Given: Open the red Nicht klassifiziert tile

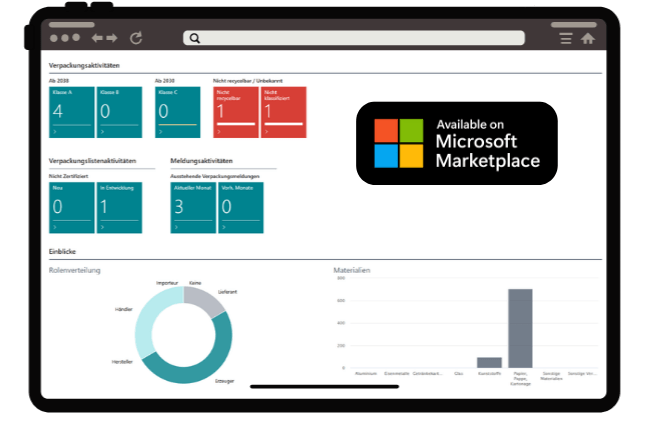Looking at the screenshot, I should pyautogui.click(x=283, y=112).
